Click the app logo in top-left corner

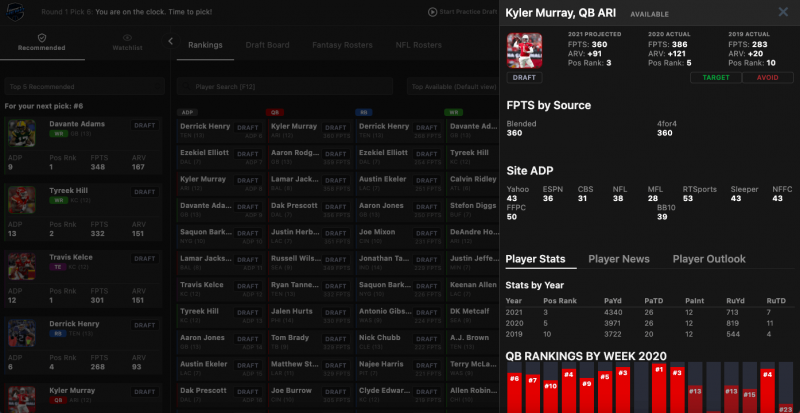[x=18, y=12]
